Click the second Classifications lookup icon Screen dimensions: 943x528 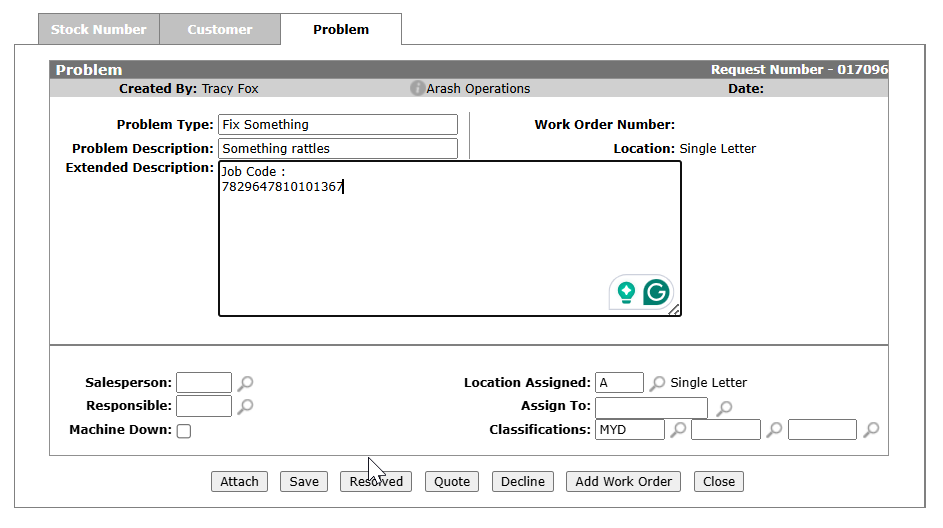pyautogui.click(x=774, y=430)
